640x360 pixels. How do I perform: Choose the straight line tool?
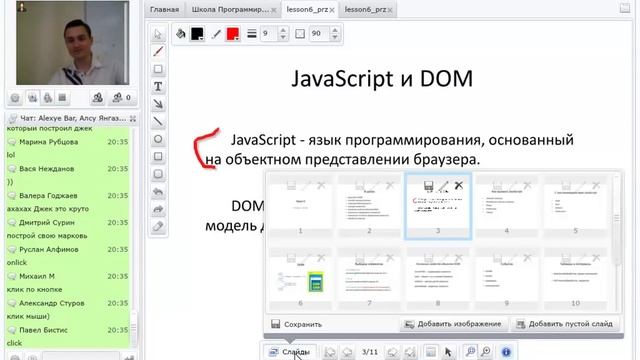[x=158, y=122]
